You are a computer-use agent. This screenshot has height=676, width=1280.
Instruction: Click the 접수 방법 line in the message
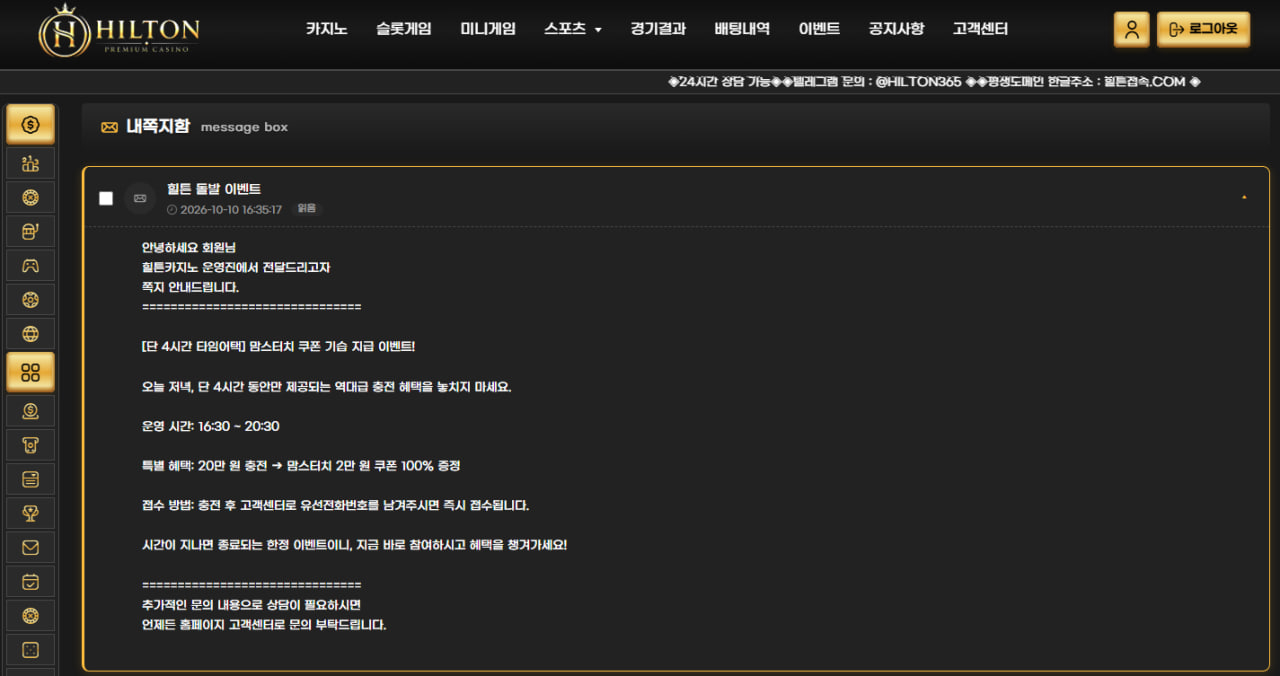pyautogui.click(x=335, y=506)
